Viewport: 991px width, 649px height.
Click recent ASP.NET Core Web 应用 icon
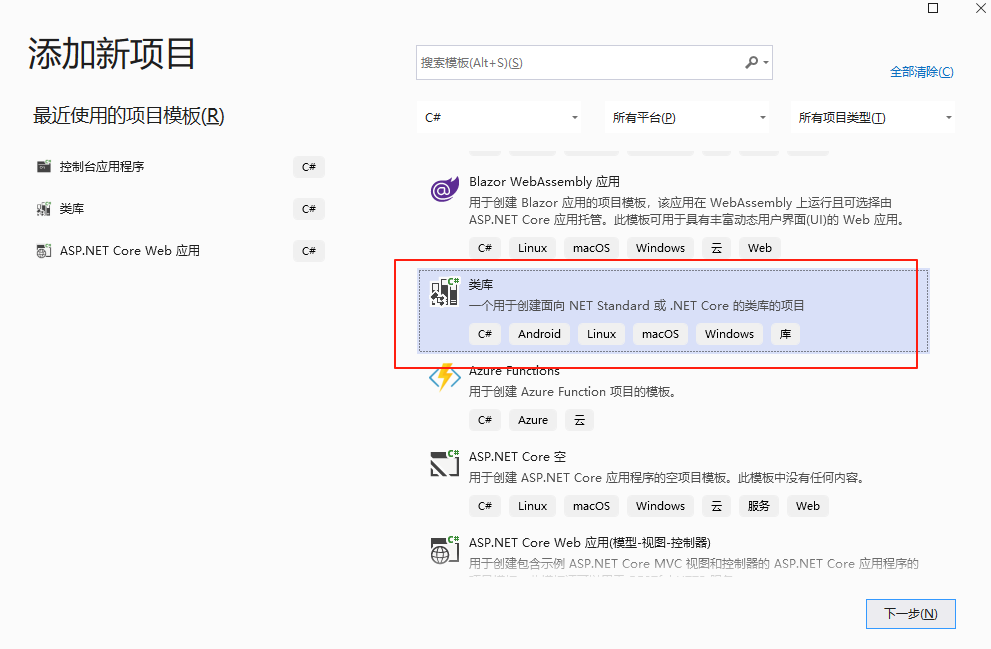(44, 251)
